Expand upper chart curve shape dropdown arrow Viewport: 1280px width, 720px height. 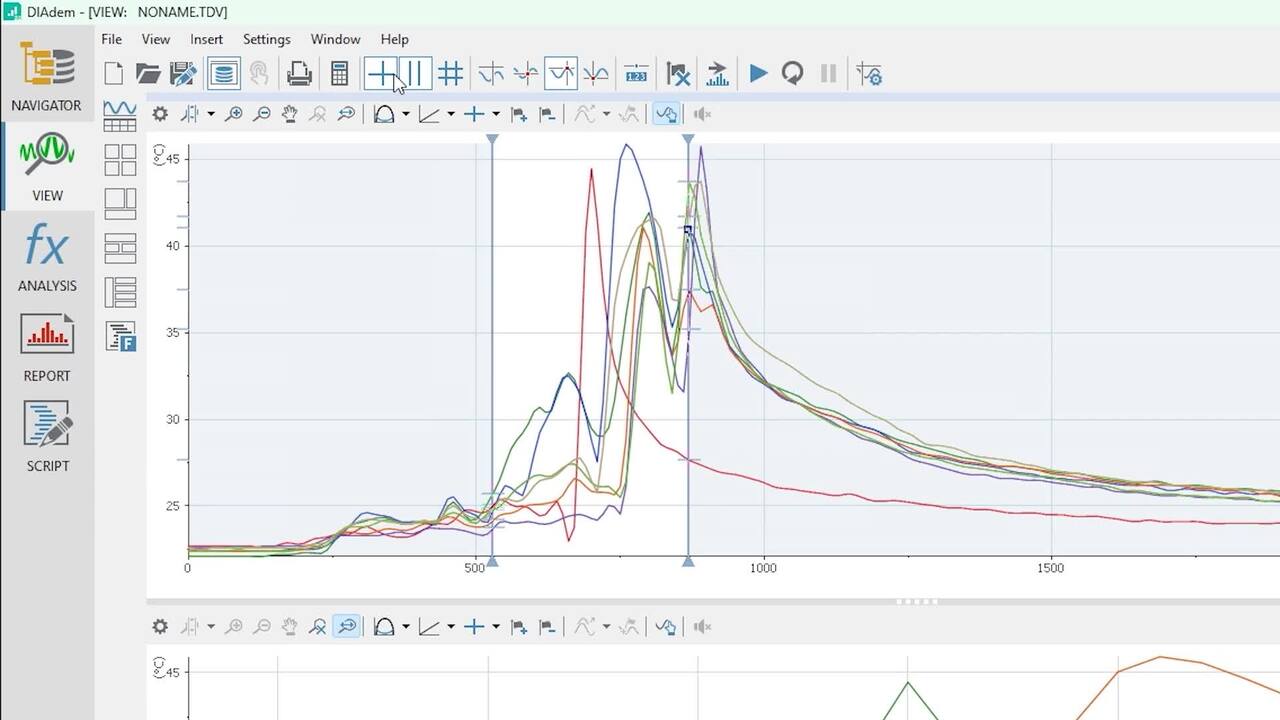(x=406, y=114)
